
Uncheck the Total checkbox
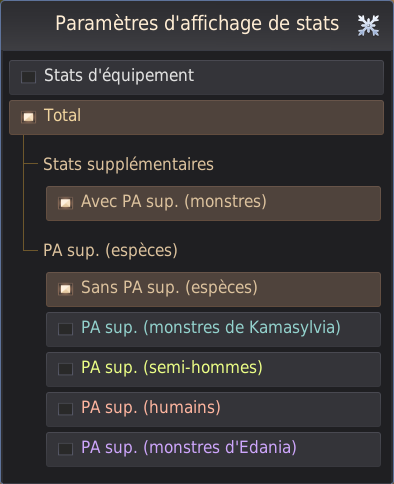(28, 117)
